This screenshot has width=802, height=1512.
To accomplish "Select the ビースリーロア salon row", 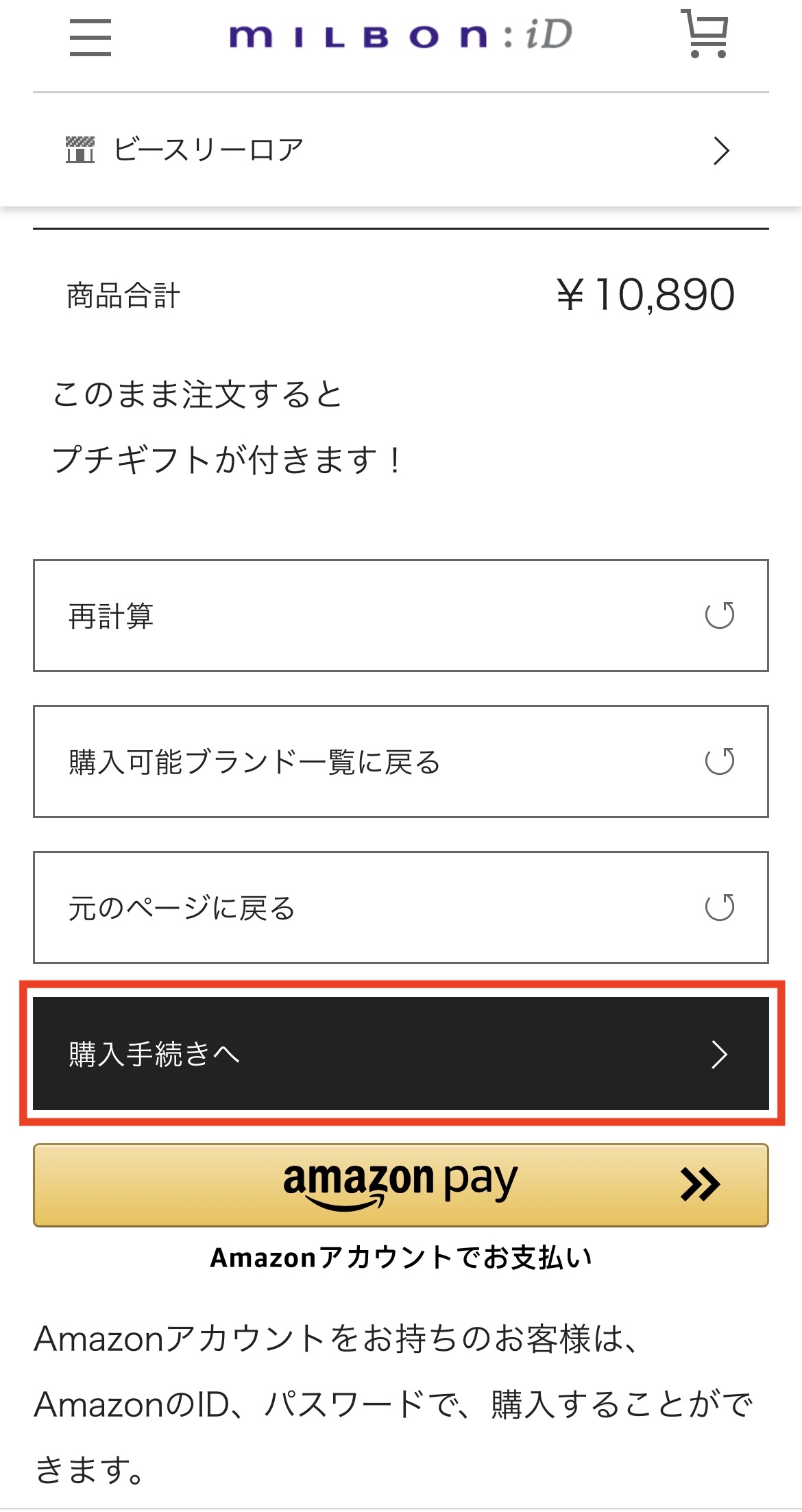I will [x=401, y=150].
